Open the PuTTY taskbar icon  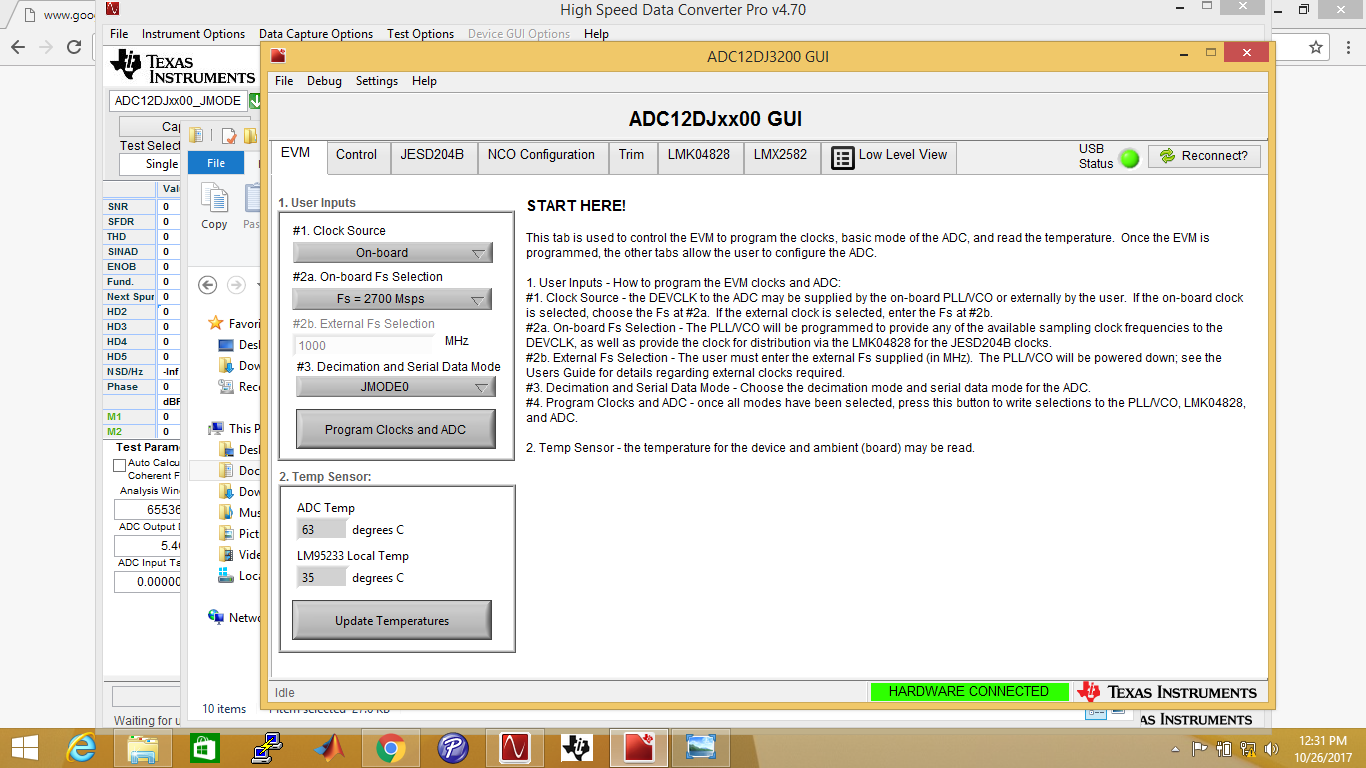266,748
